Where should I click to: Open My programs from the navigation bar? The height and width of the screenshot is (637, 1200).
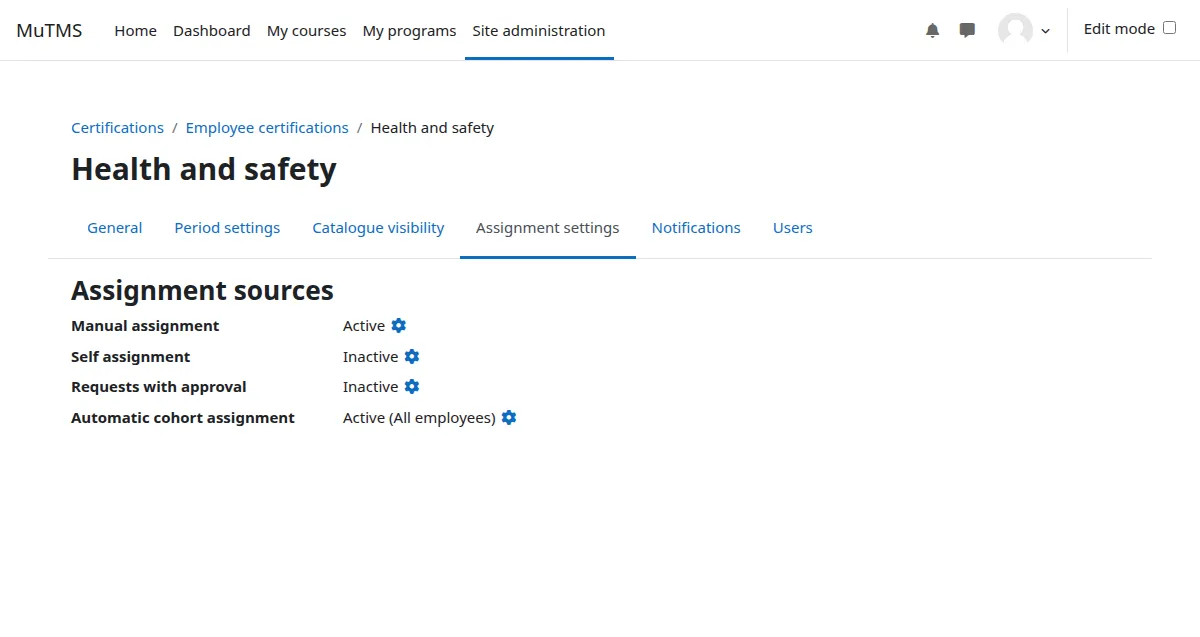point(409,30)
